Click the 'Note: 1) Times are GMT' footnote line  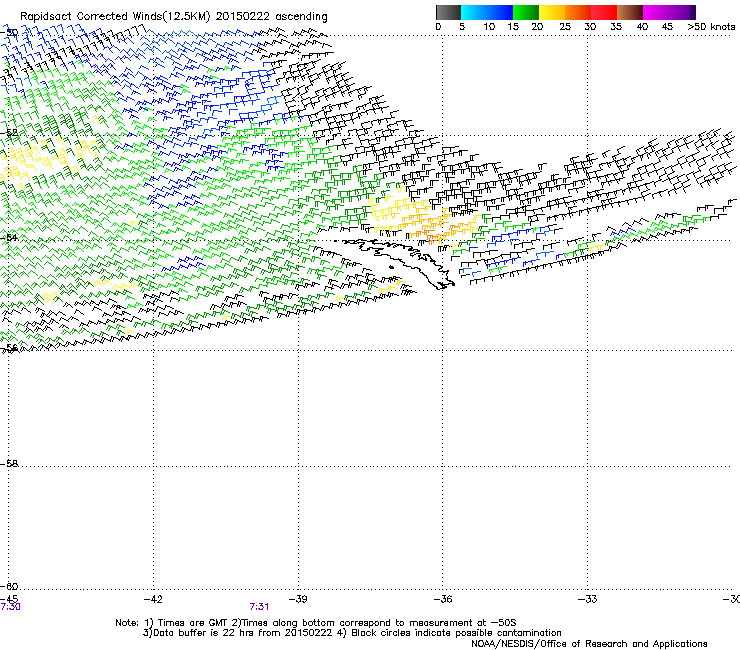click(316, 623)
